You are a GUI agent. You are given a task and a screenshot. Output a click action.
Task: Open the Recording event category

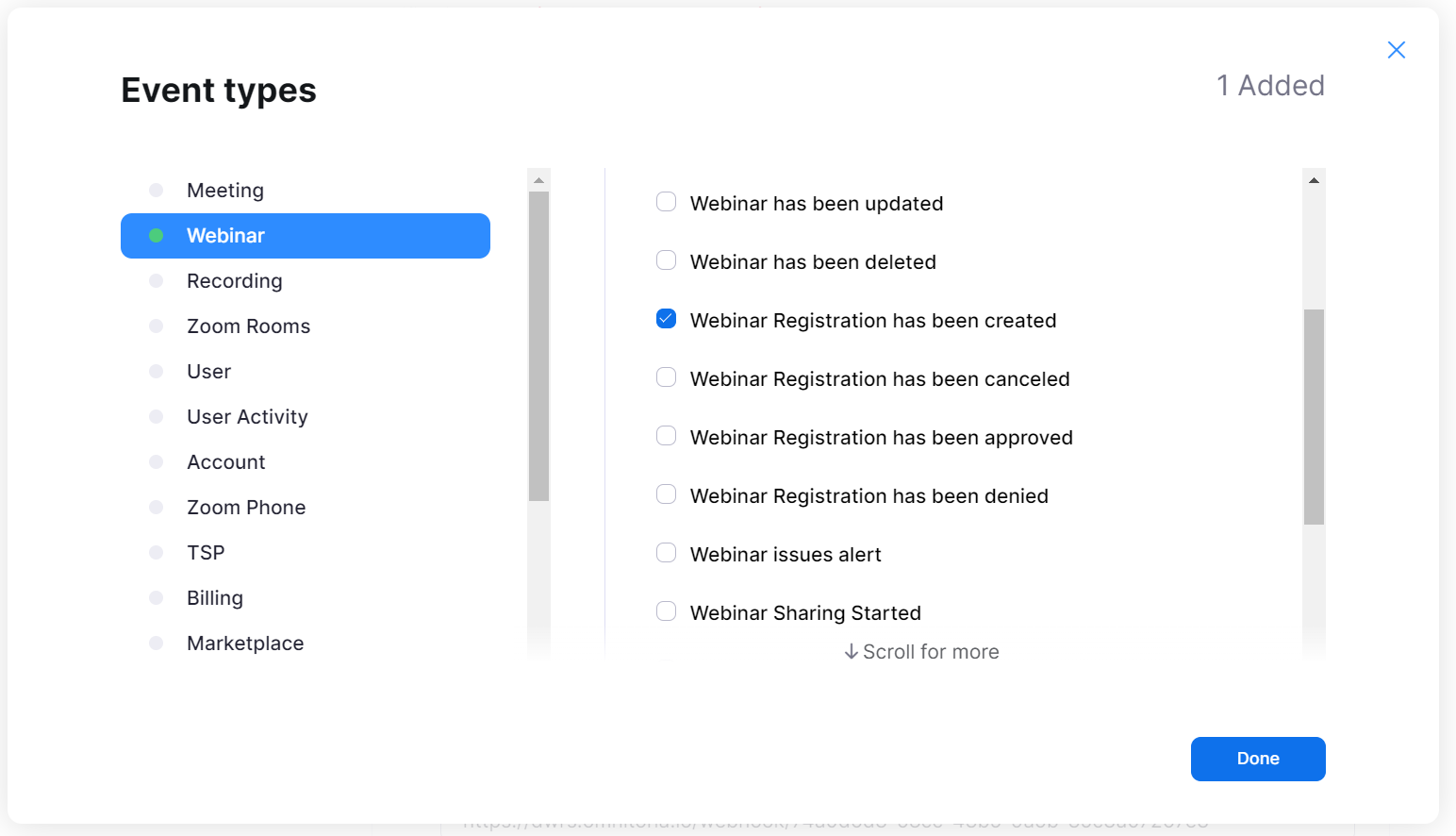point(235,281)
